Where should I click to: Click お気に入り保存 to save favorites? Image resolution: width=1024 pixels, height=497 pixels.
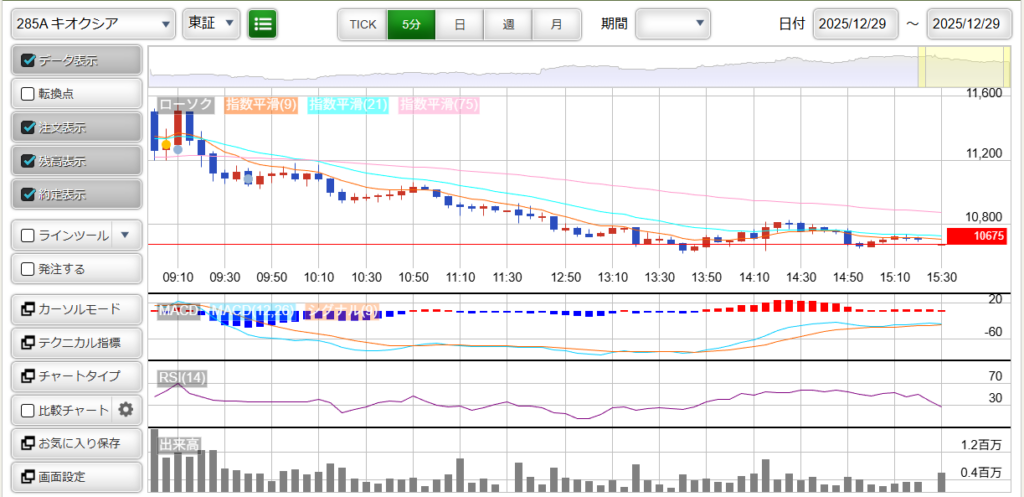tap(76, 442)
